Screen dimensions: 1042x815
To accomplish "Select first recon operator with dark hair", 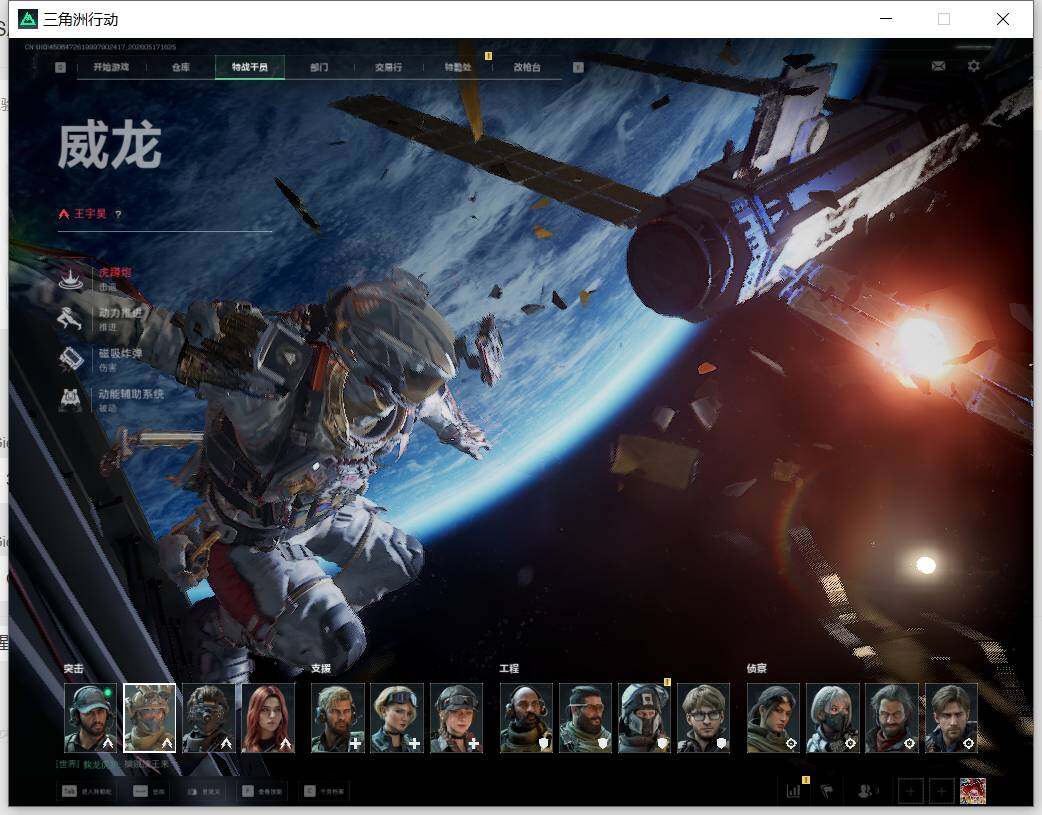I will coord(774,718).
